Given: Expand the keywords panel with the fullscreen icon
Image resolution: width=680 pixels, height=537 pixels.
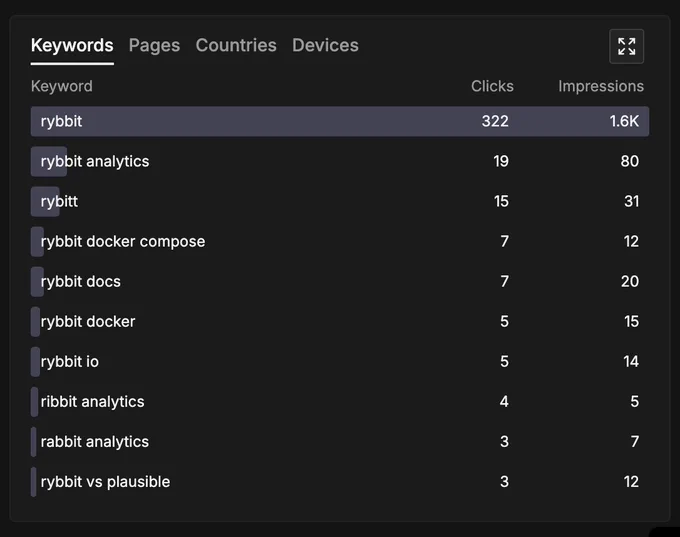Looking at the screenshot, I should (626, 46).
